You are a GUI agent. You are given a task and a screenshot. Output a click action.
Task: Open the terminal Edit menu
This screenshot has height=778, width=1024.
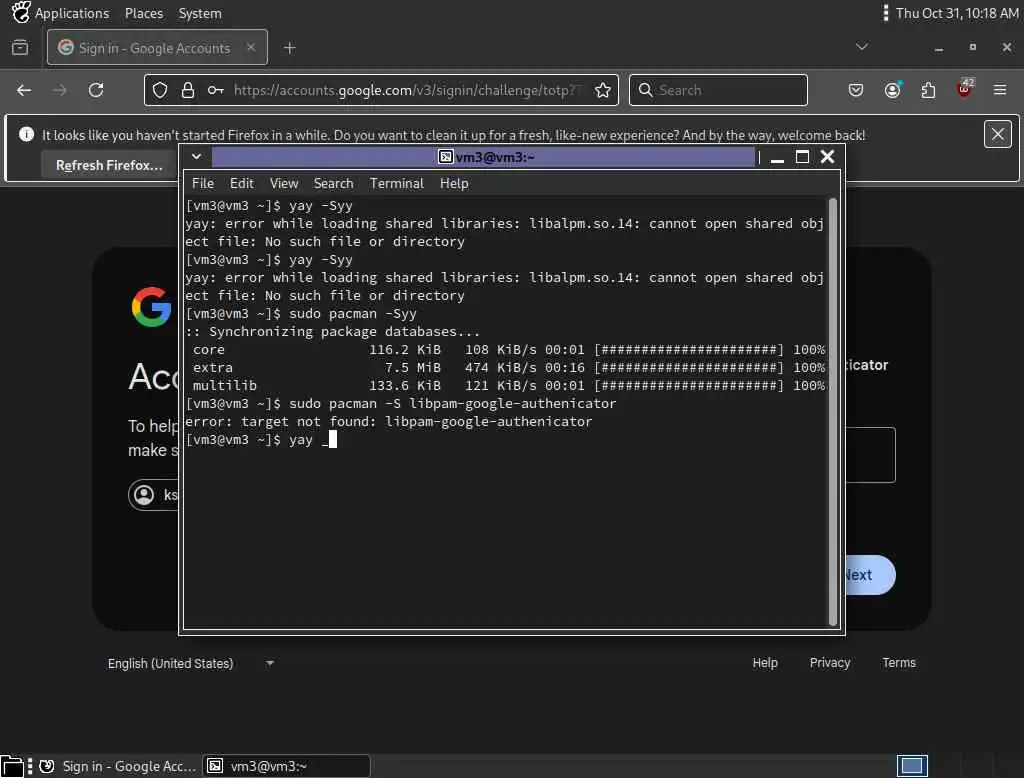(x=242, y=184)
